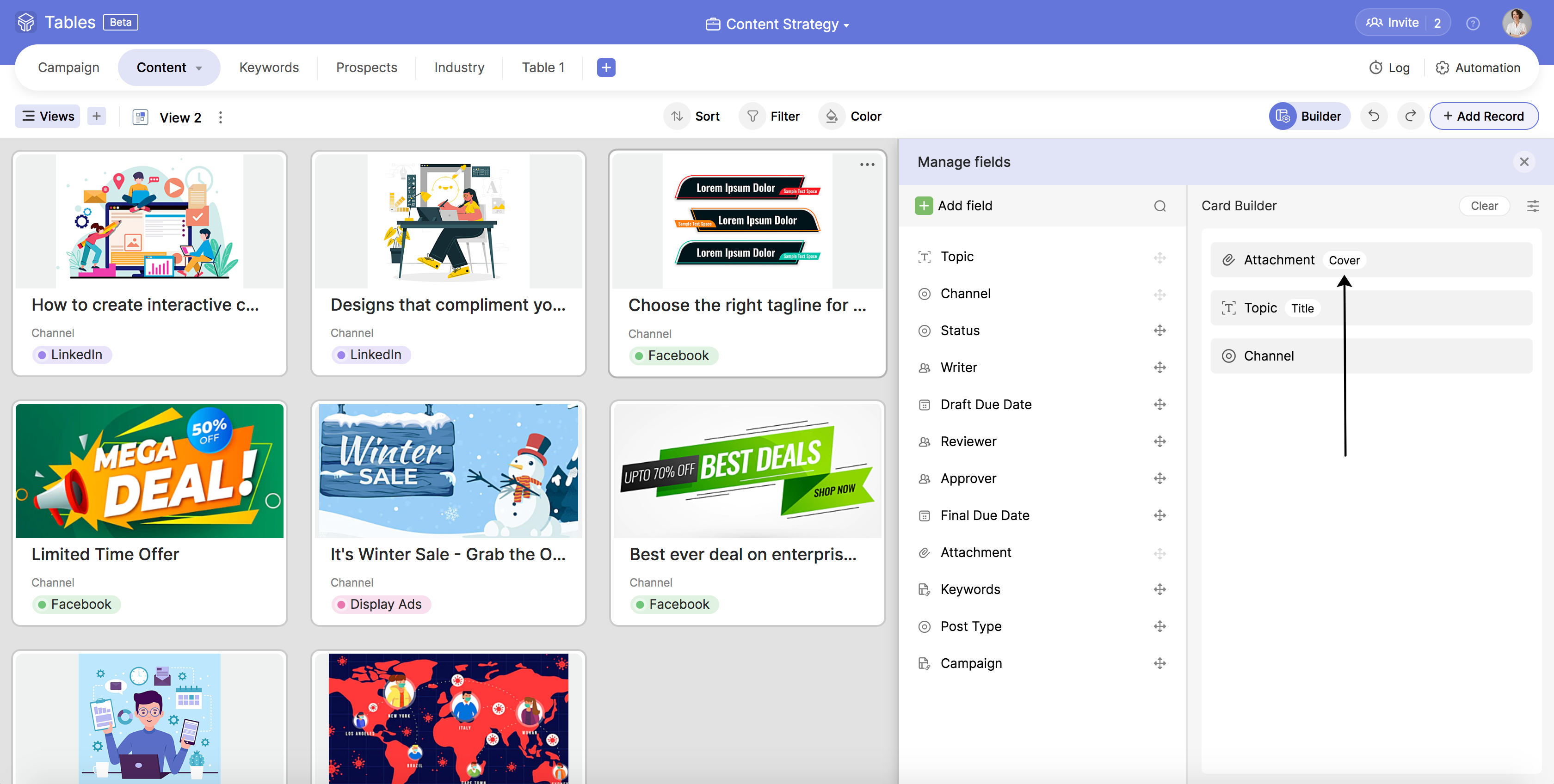Toggle the Builder panel button
Viewport: 1554px width, 784px height.
(1309, 116)
